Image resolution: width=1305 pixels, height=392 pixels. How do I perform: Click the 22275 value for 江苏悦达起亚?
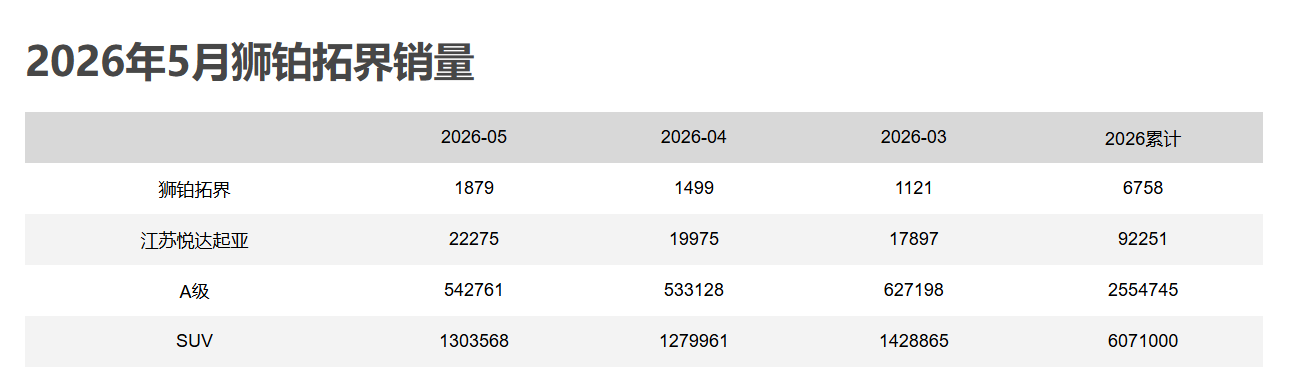point(474,239)
